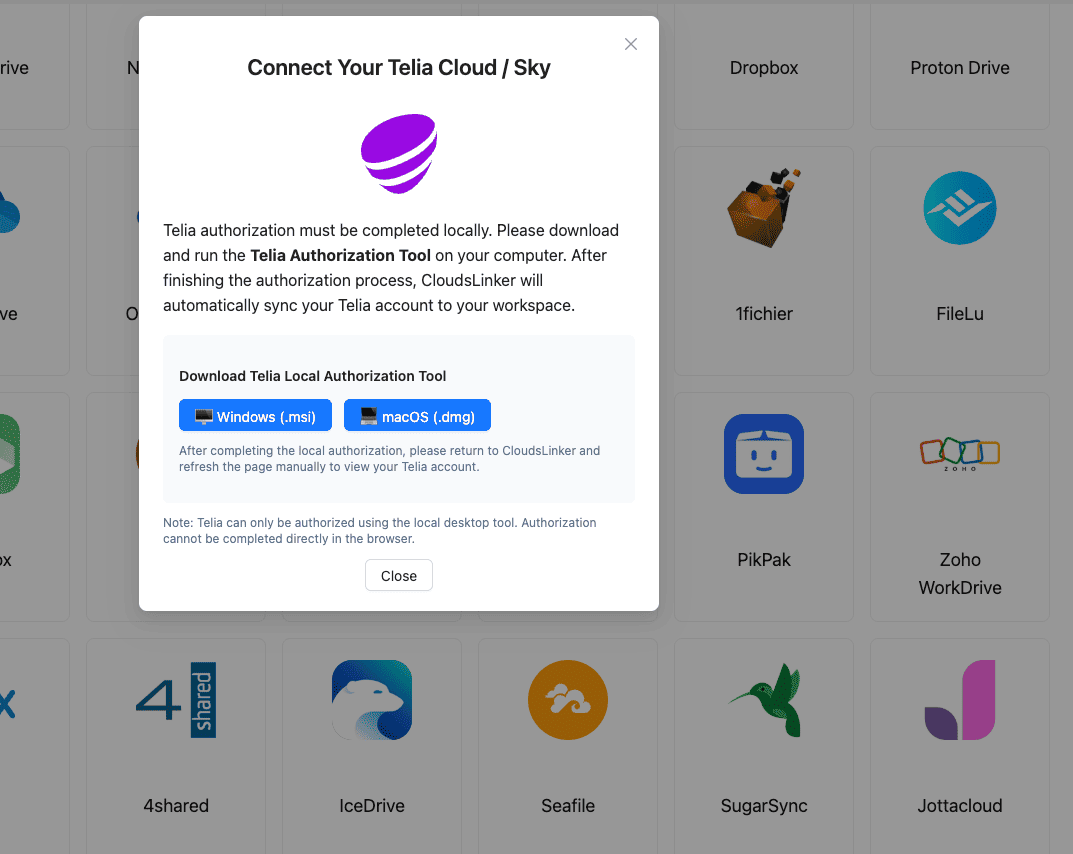
Task: Select the PikPak robot icon
Action: point(763,454)
